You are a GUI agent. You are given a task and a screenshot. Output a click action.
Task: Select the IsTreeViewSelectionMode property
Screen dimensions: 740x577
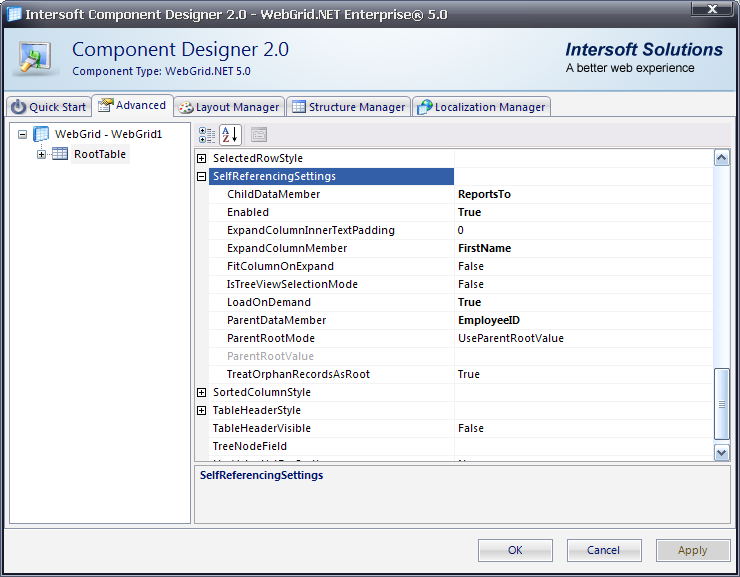click(331, 284)
